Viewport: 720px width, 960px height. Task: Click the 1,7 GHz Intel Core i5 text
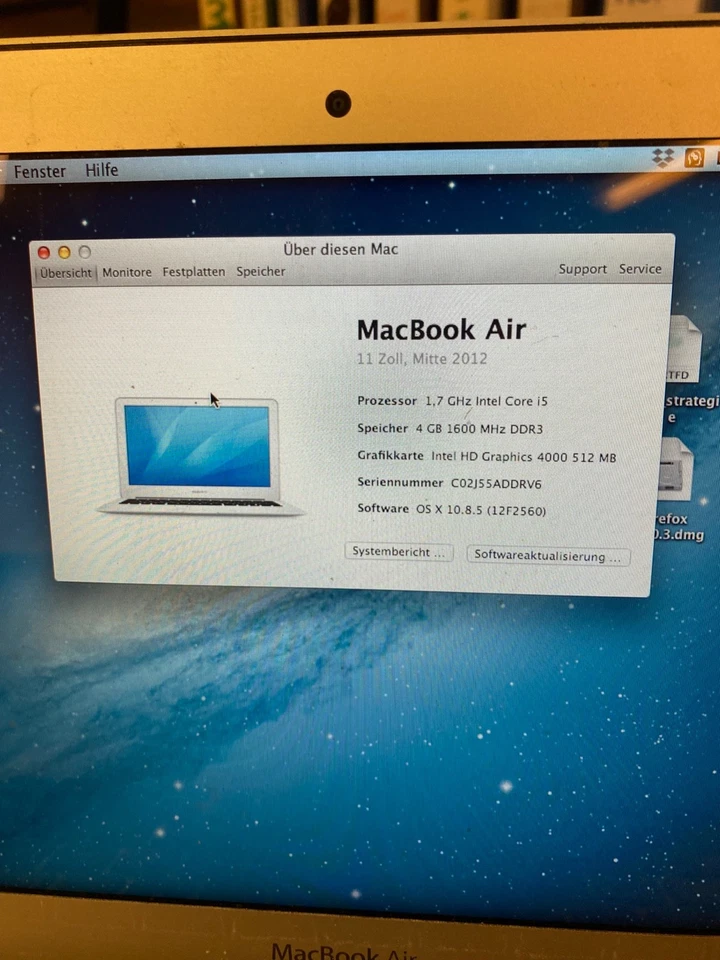coord(487,402)
